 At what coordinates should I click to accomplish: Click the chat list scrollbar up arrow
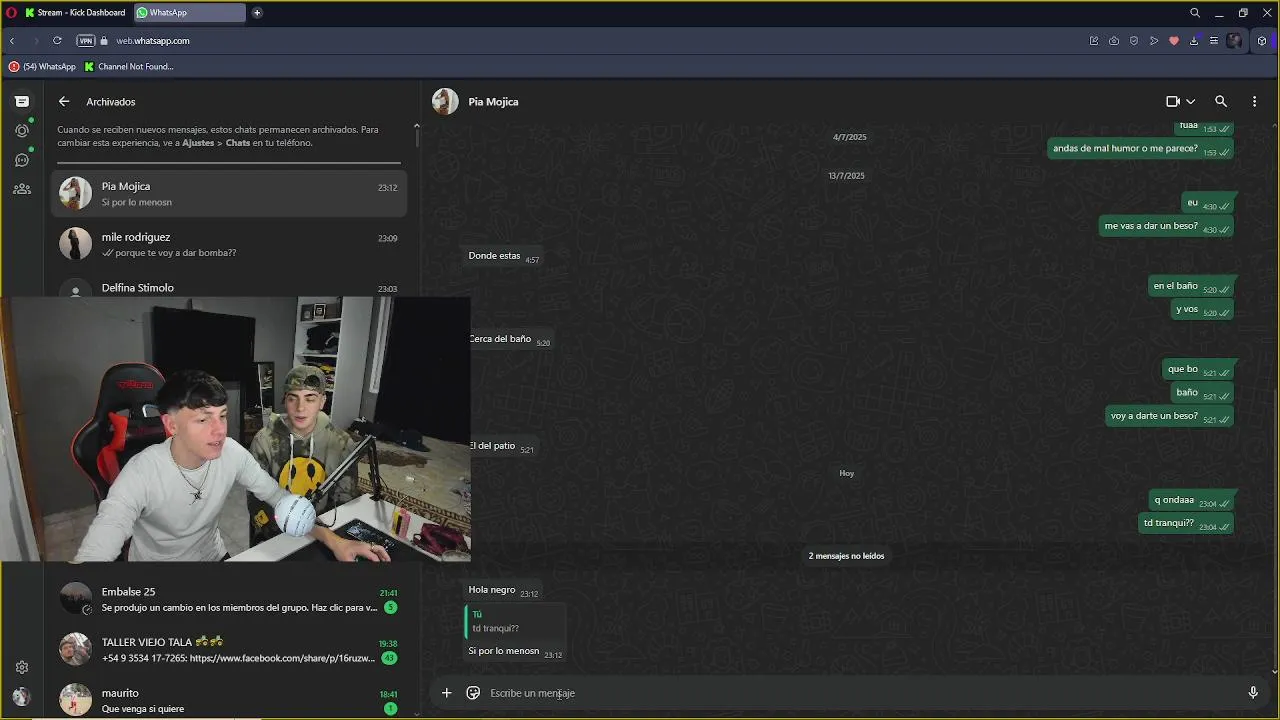tap(416, 126)
